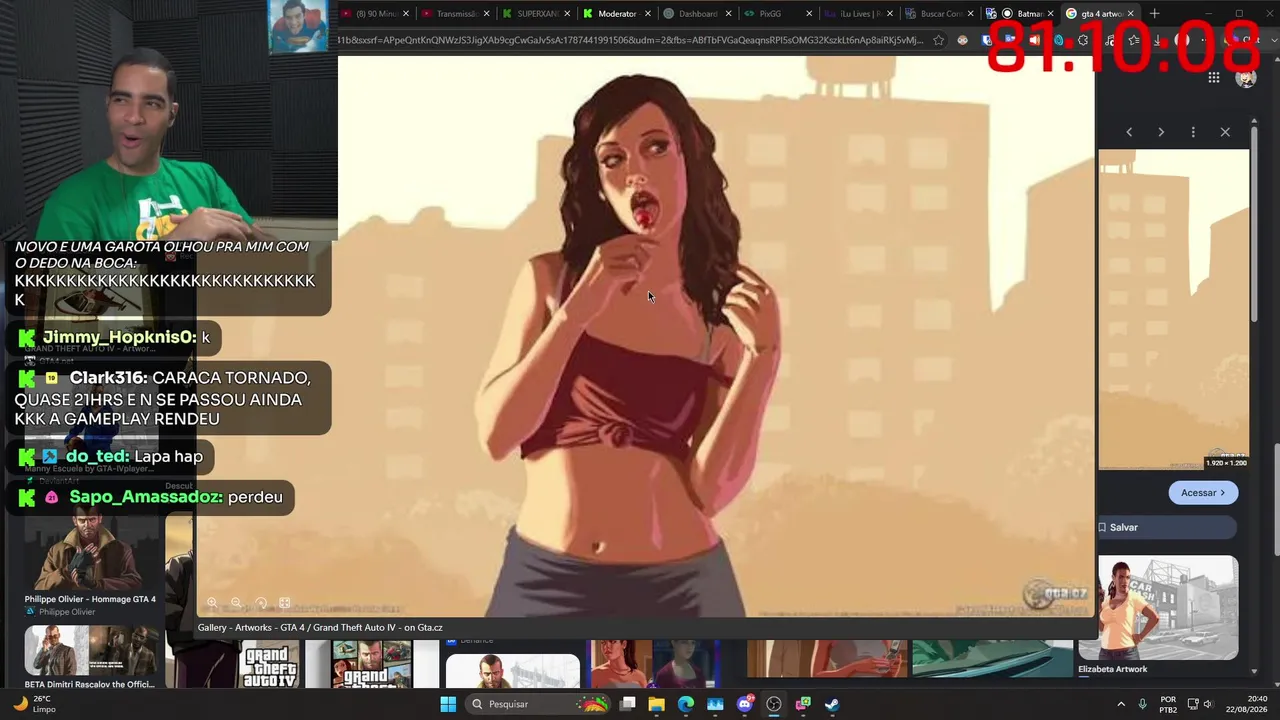
Task: Zoom in on the lightbox image
Action: [212, 603]
